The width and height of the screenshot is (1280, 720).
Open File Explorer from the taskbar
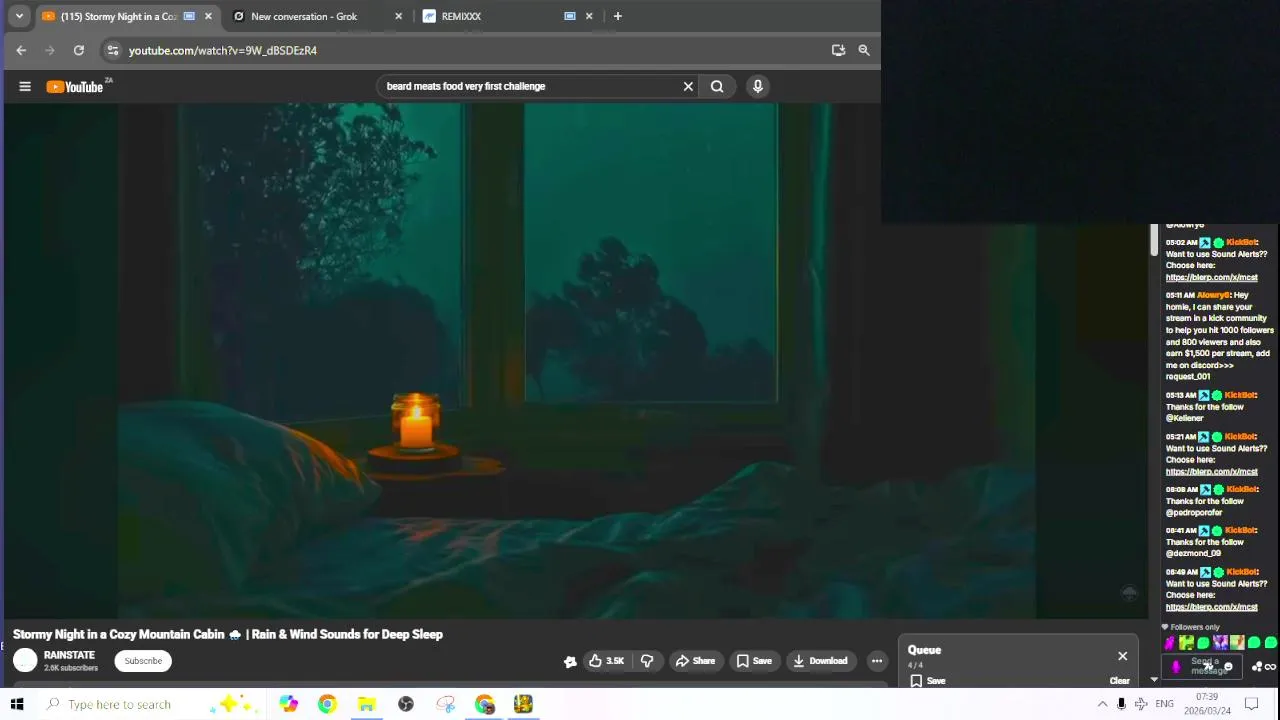click(366, 704)
